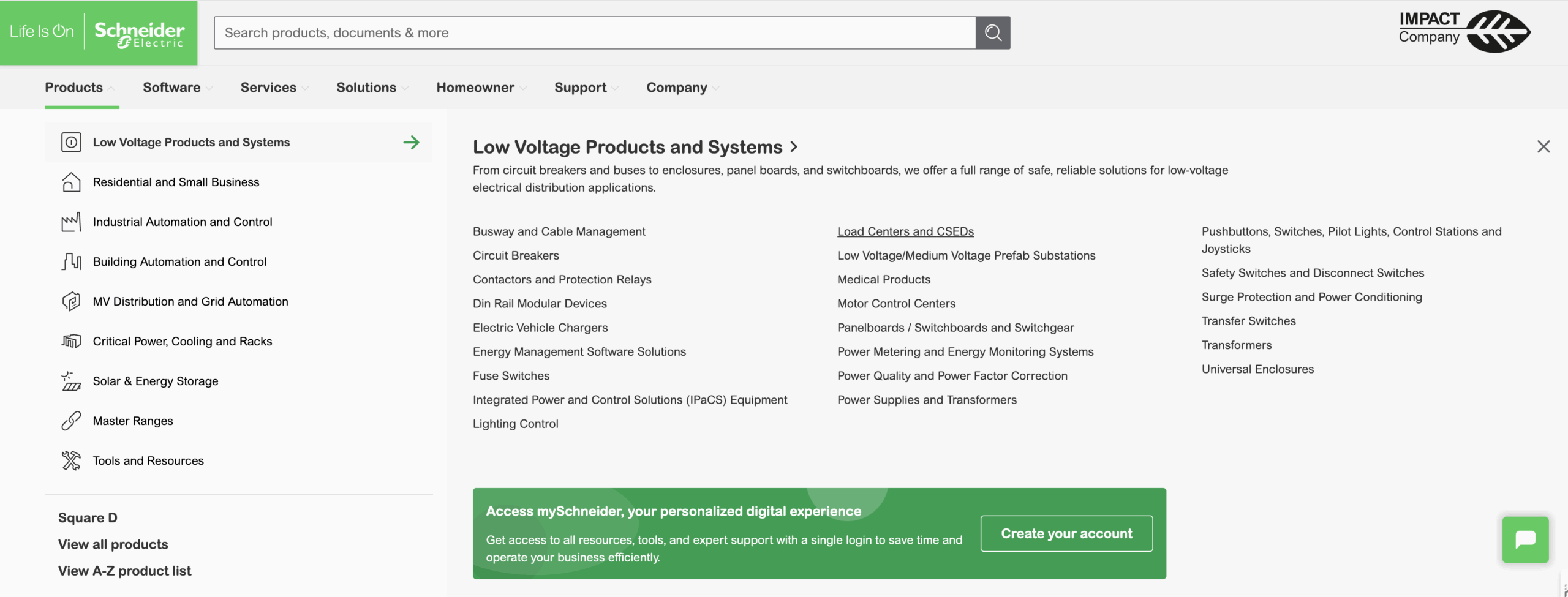Open the Transfer Switches link
Image resolution: width=1568 pixels, height=597 pixels.
pos(1248,321)
